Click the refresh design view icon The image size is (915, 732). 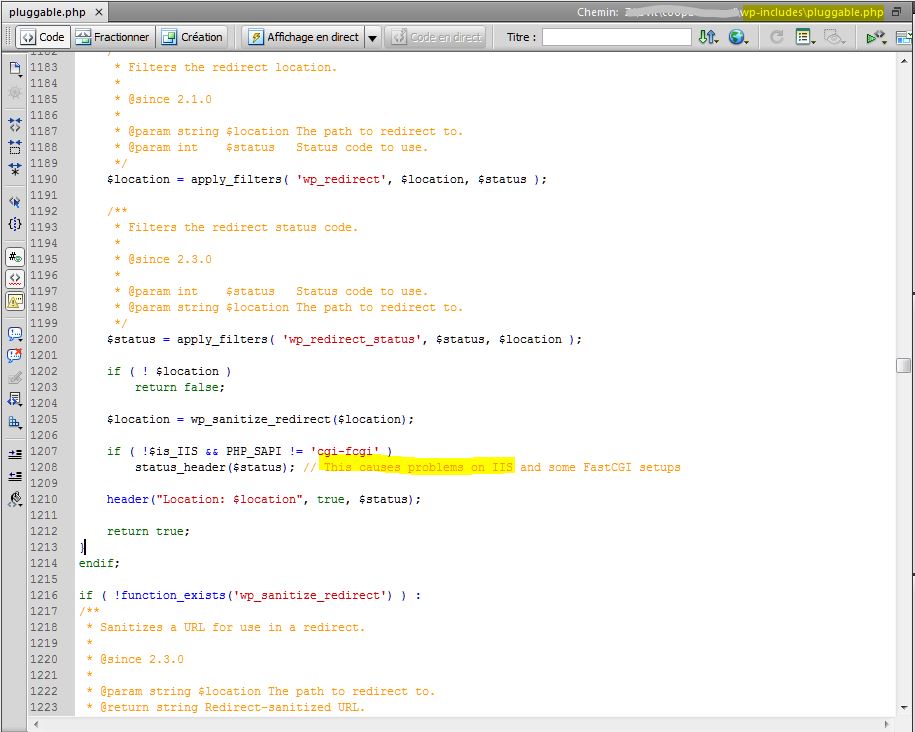point(776,37)
